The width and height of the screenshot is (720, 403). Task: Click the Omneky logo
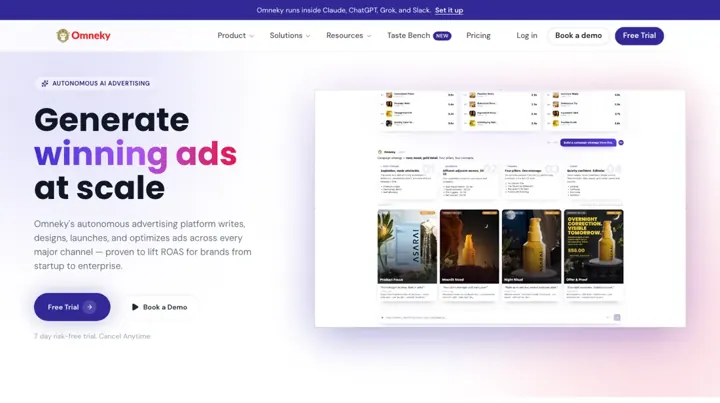(x=83, y=35)
